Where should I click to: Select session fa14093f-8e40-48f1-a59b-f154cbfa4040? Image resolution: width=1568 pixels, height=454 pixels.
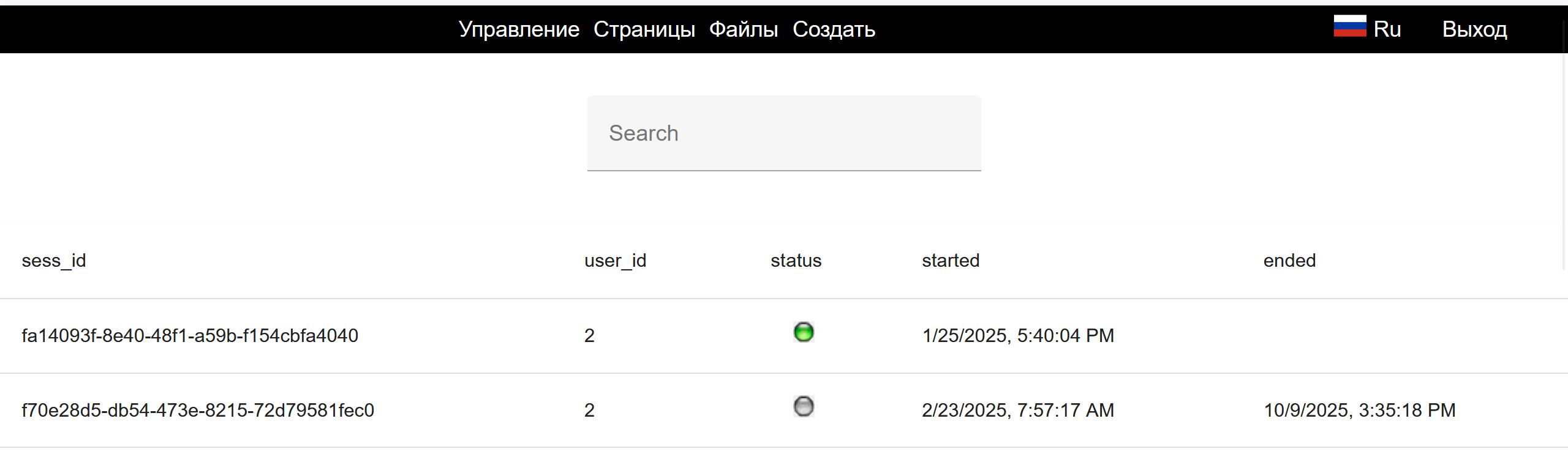[190, 336]
